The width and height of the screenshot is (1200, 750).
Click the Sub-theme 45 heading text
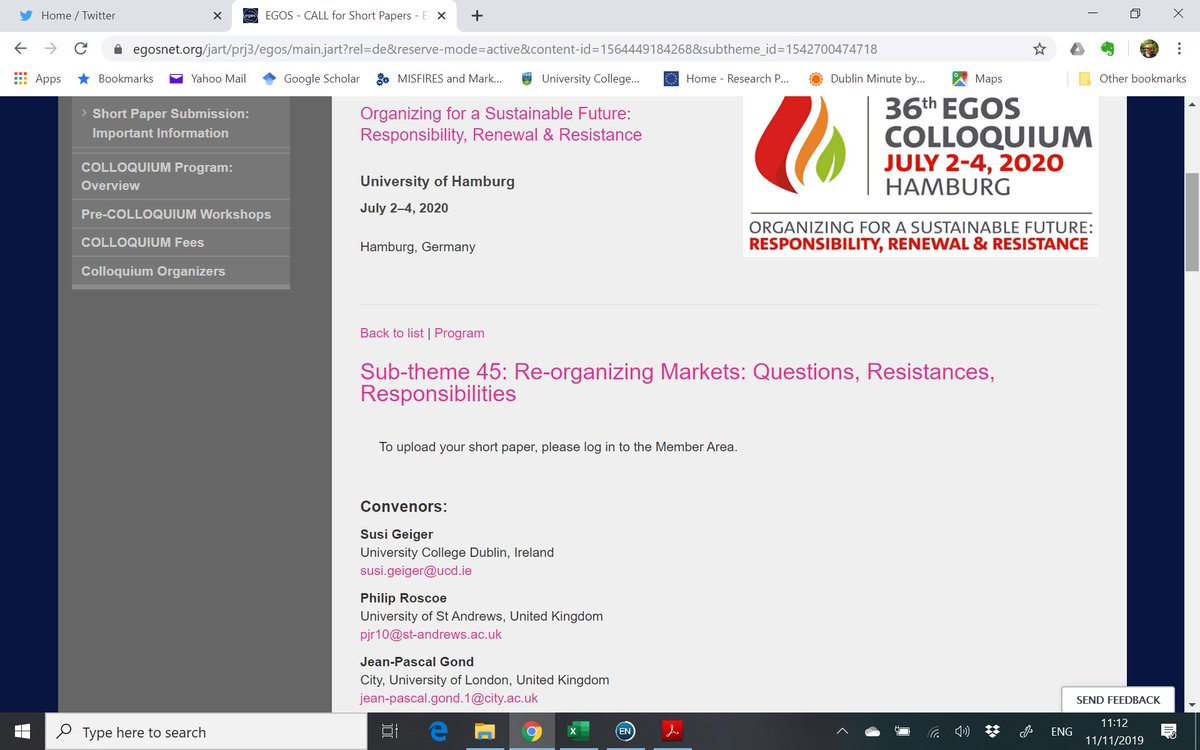(677, 383)
